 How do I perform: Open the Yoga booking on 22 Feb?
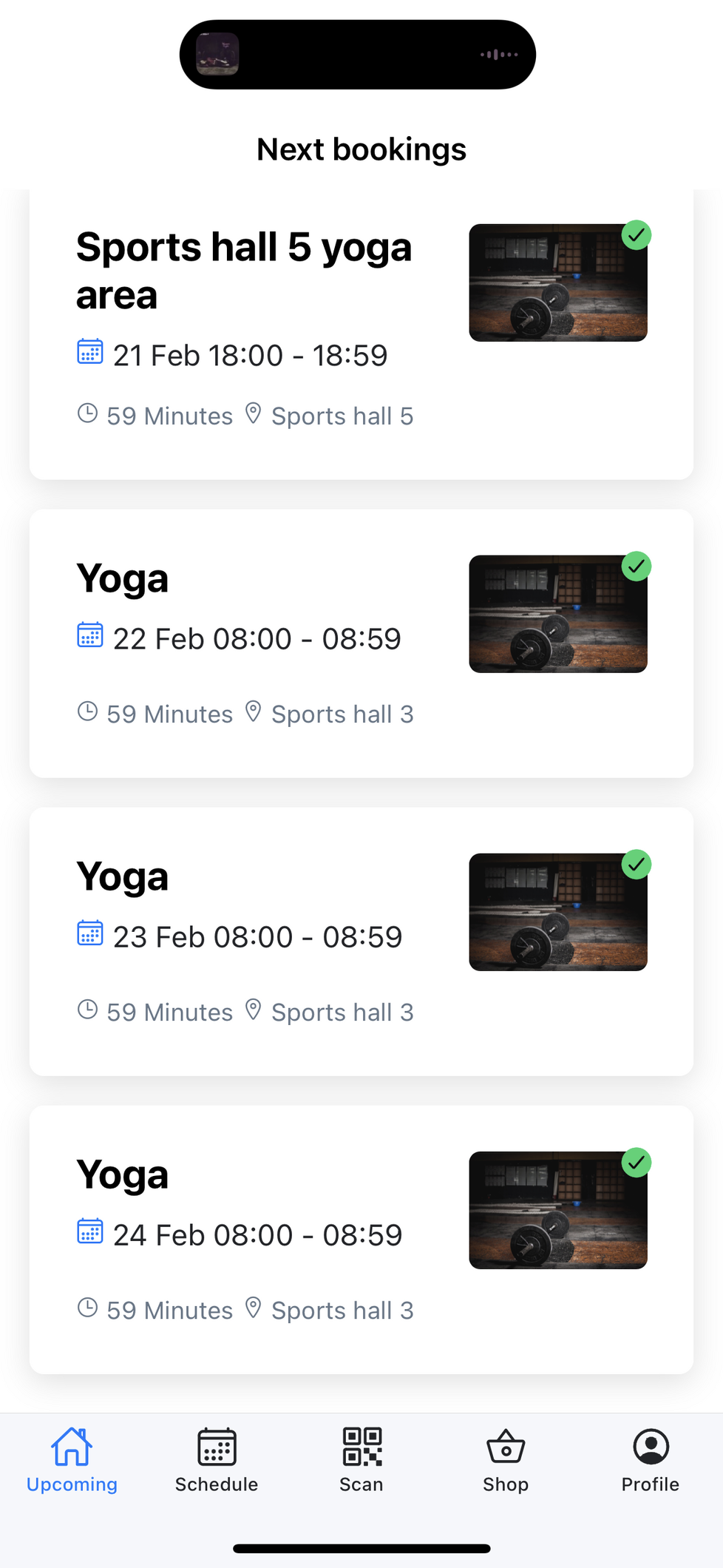(x=123, y=579)
